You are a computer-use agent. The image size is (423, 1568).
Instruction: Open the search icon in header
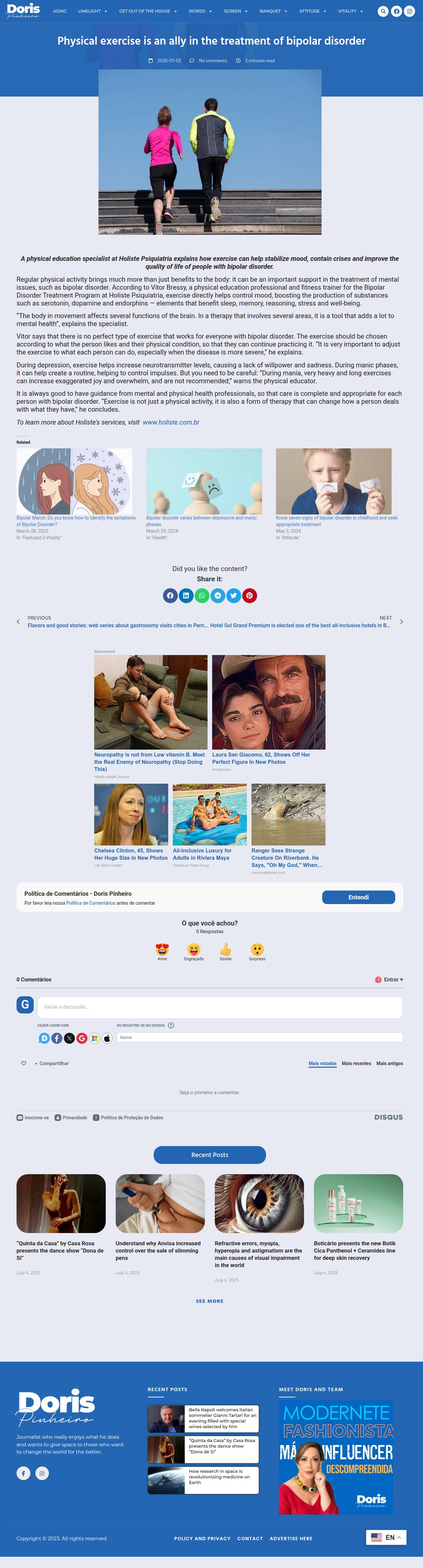(x=383, y=11)
